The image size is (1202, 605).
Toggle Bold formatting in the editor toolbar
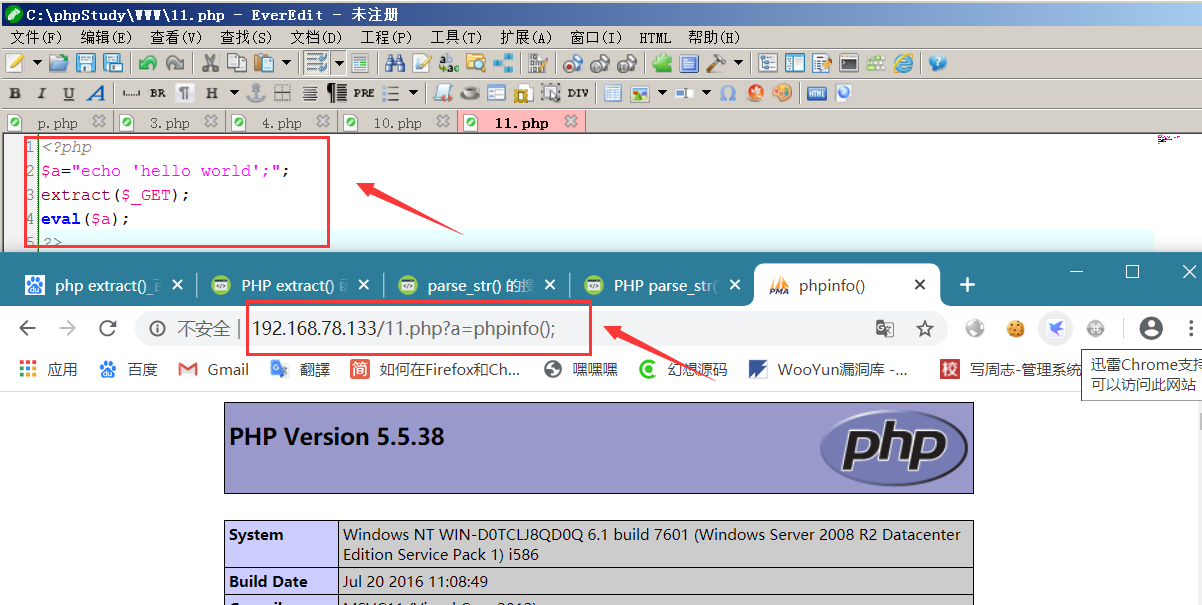15,93
